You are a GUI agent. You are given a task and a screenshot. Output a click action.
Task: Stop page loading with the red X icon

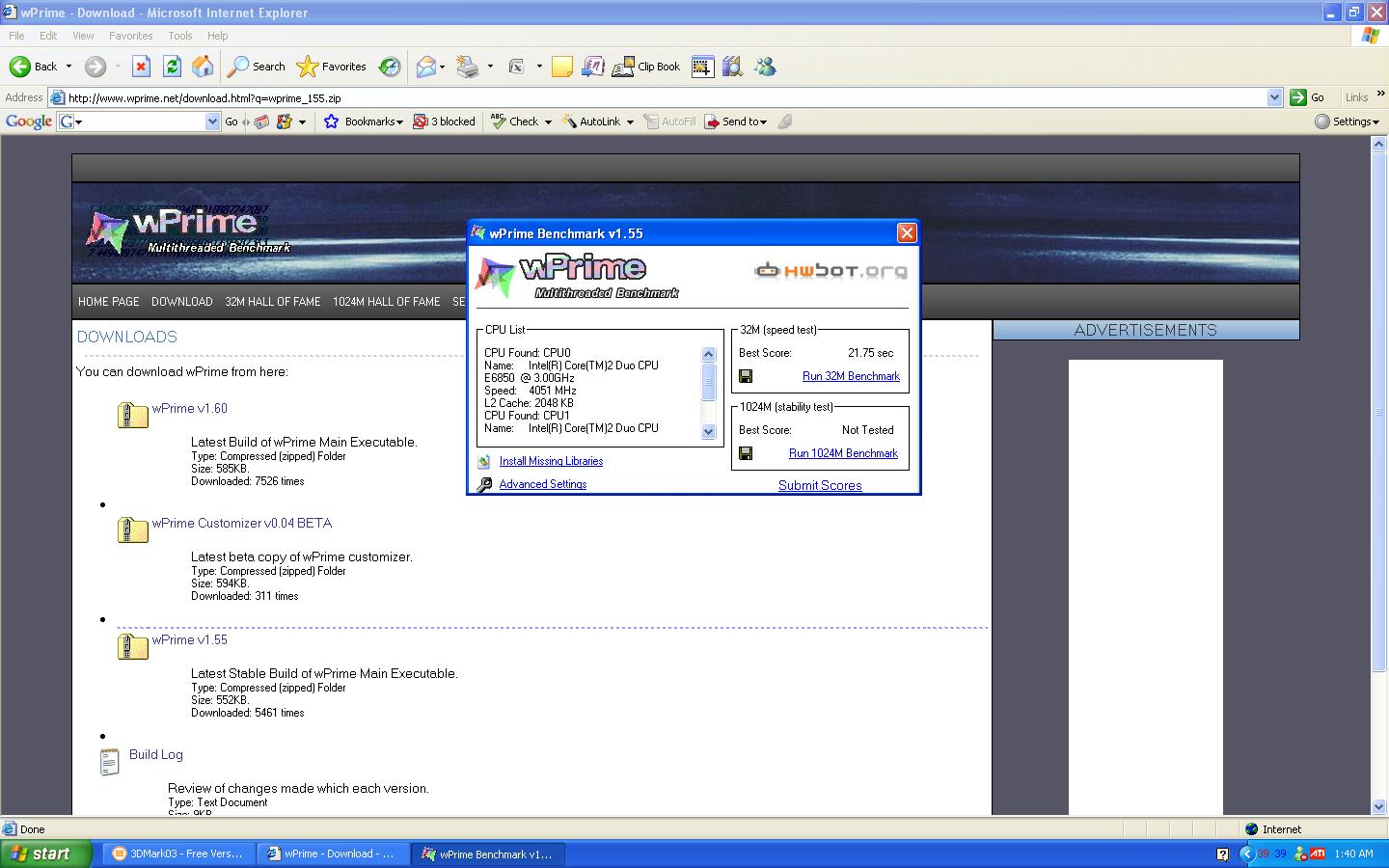pyautogui.click(x=141, y=67)
